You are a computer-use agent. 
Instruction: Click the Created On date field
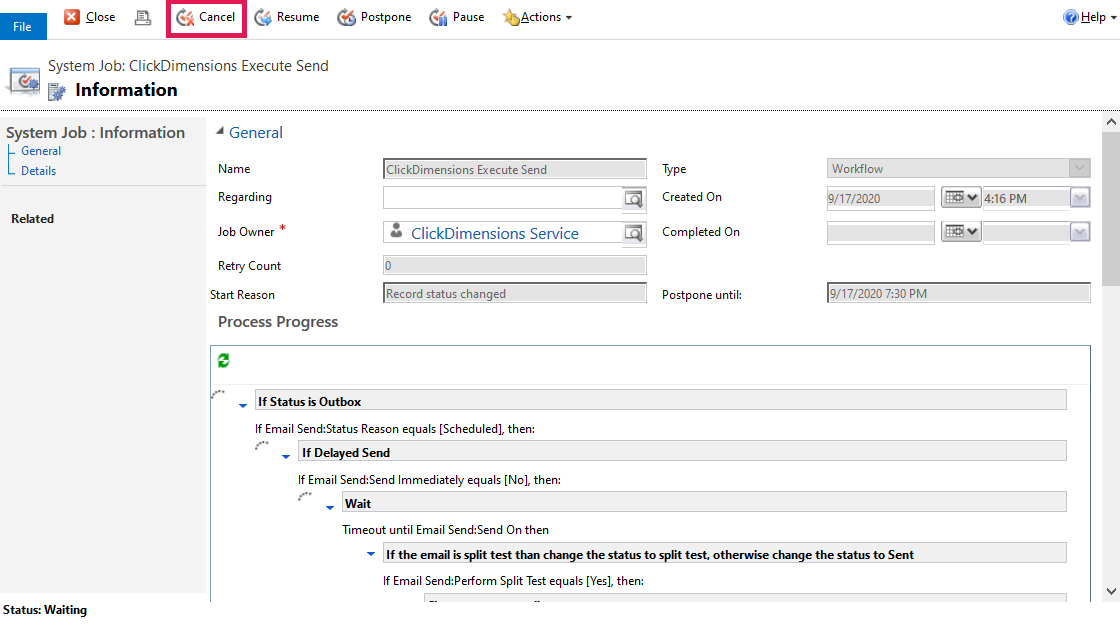tap(880, 199)
